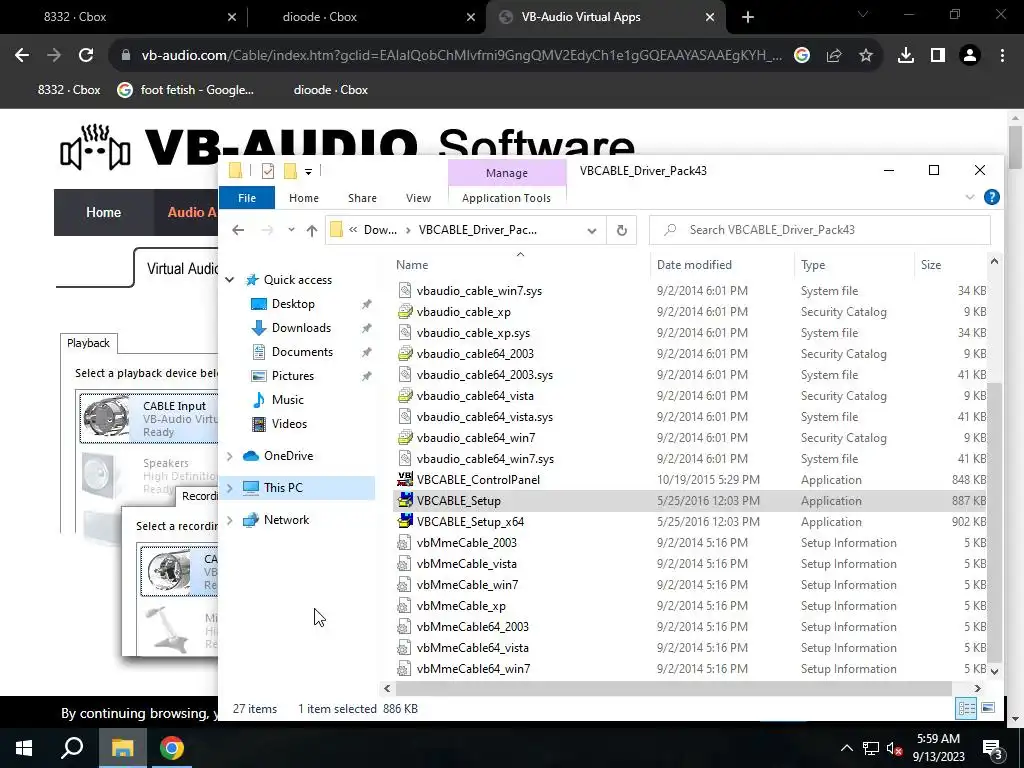Open Application Tools ribbon tab
Viewport: 1024px width, 768px height.
pos(506,198)
